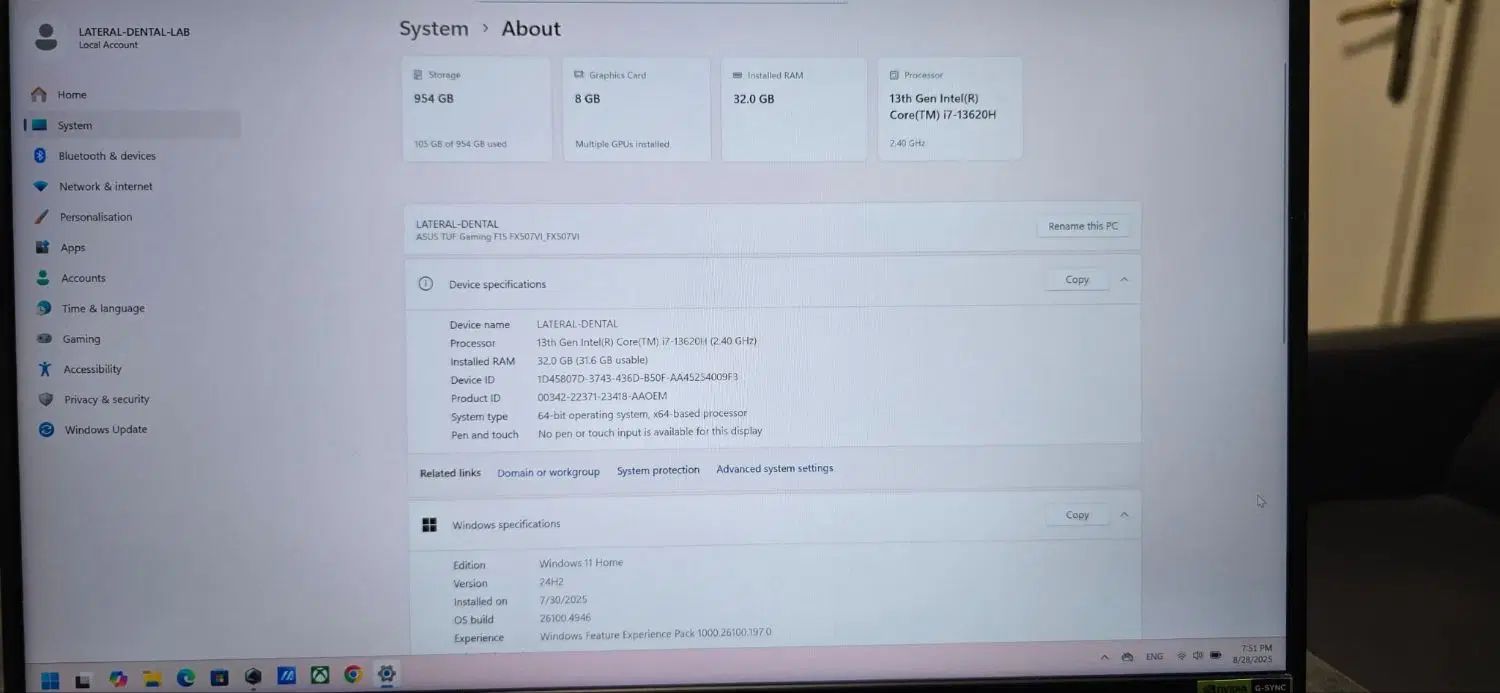Go to Home in Settings sidebar
The height and width of the screenshot is (693, 1500).
pos(131,95)
